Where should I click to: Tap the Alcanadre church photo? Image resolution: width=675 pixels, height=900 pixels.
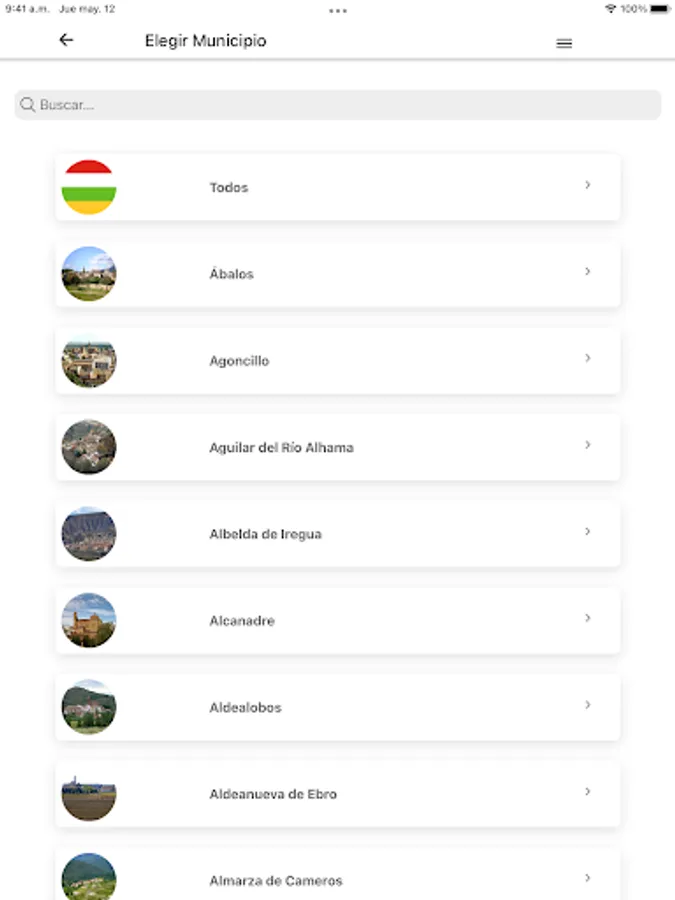click(89, 620)
